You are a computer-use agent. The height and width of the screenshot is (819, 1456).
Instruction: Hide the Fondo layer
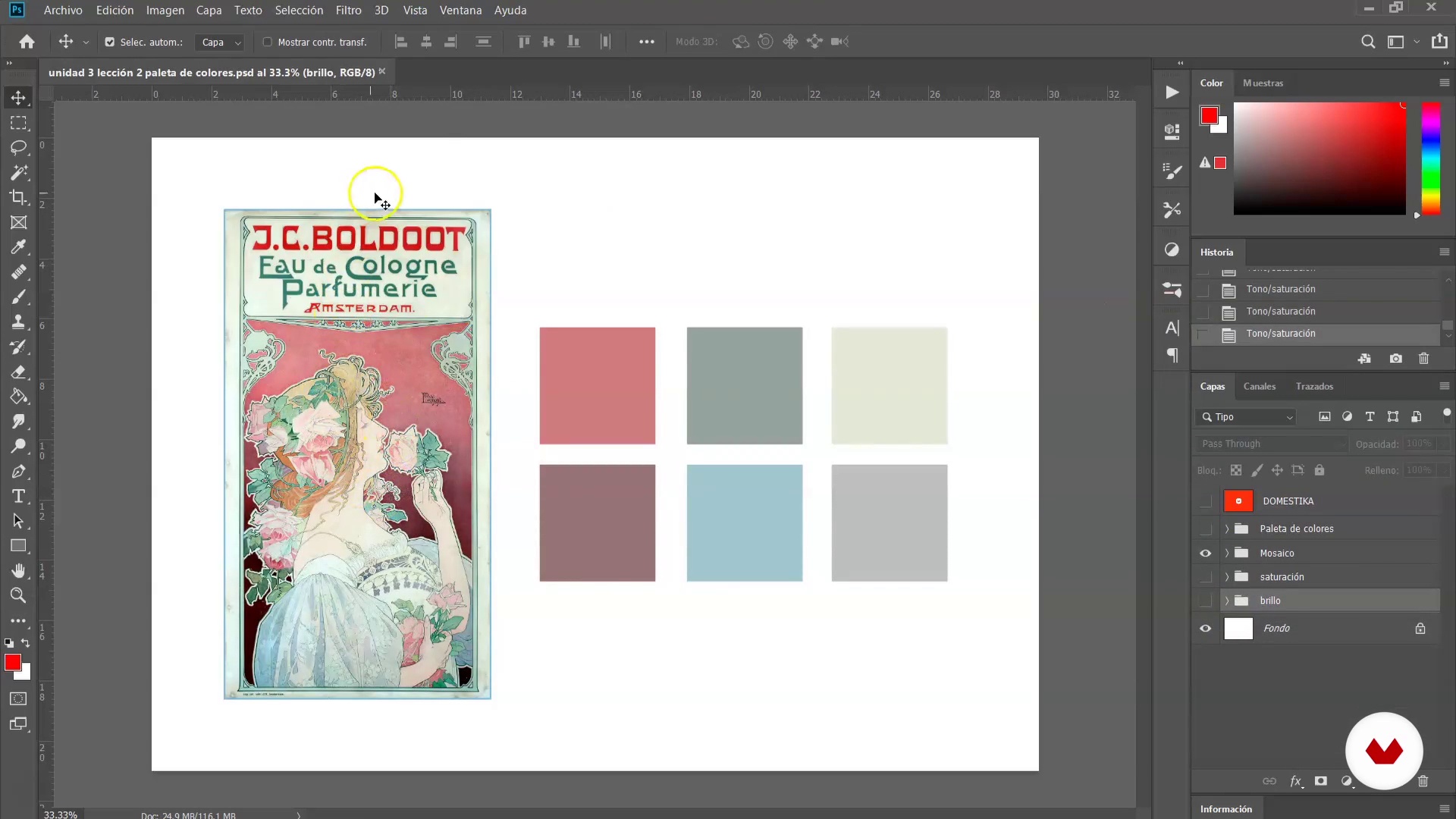pos(1205,629)
